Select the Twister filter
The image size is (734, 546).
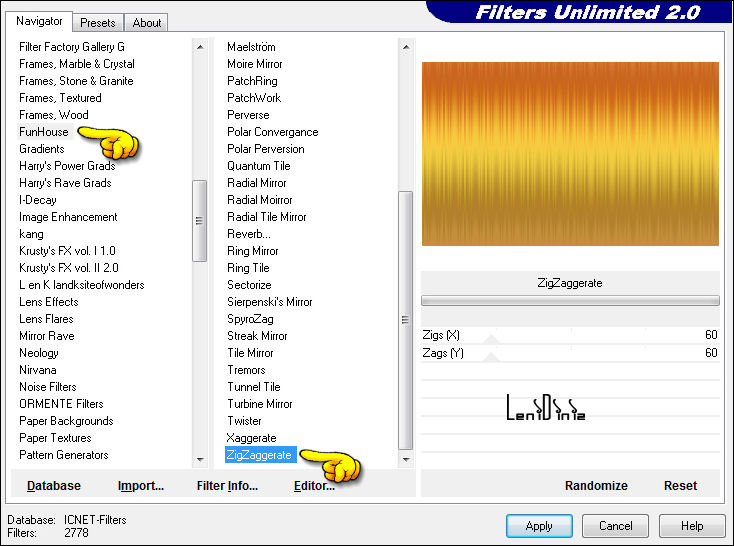pyautogui.click(x=244, y=421)
